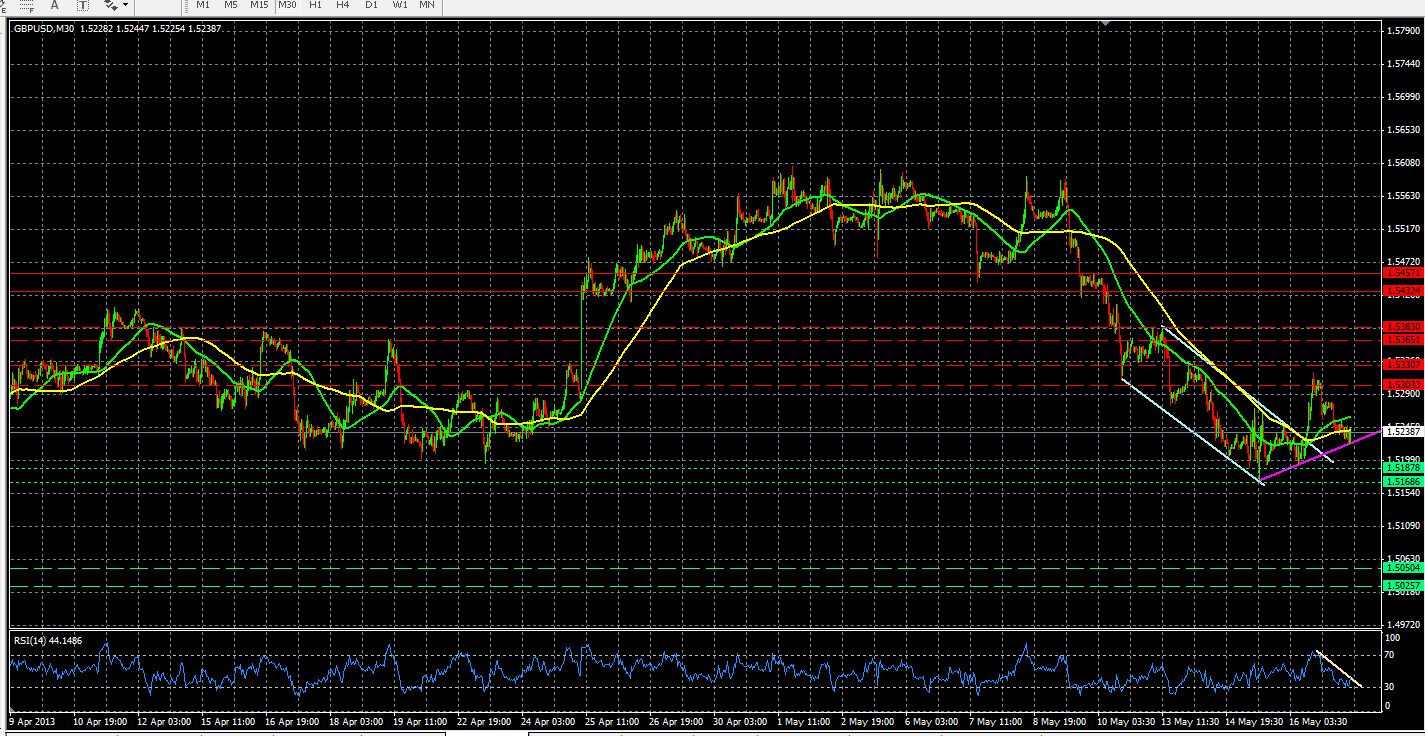
Task: Open the Arrows tool dropdown arrow
Action: coord(125,5)
